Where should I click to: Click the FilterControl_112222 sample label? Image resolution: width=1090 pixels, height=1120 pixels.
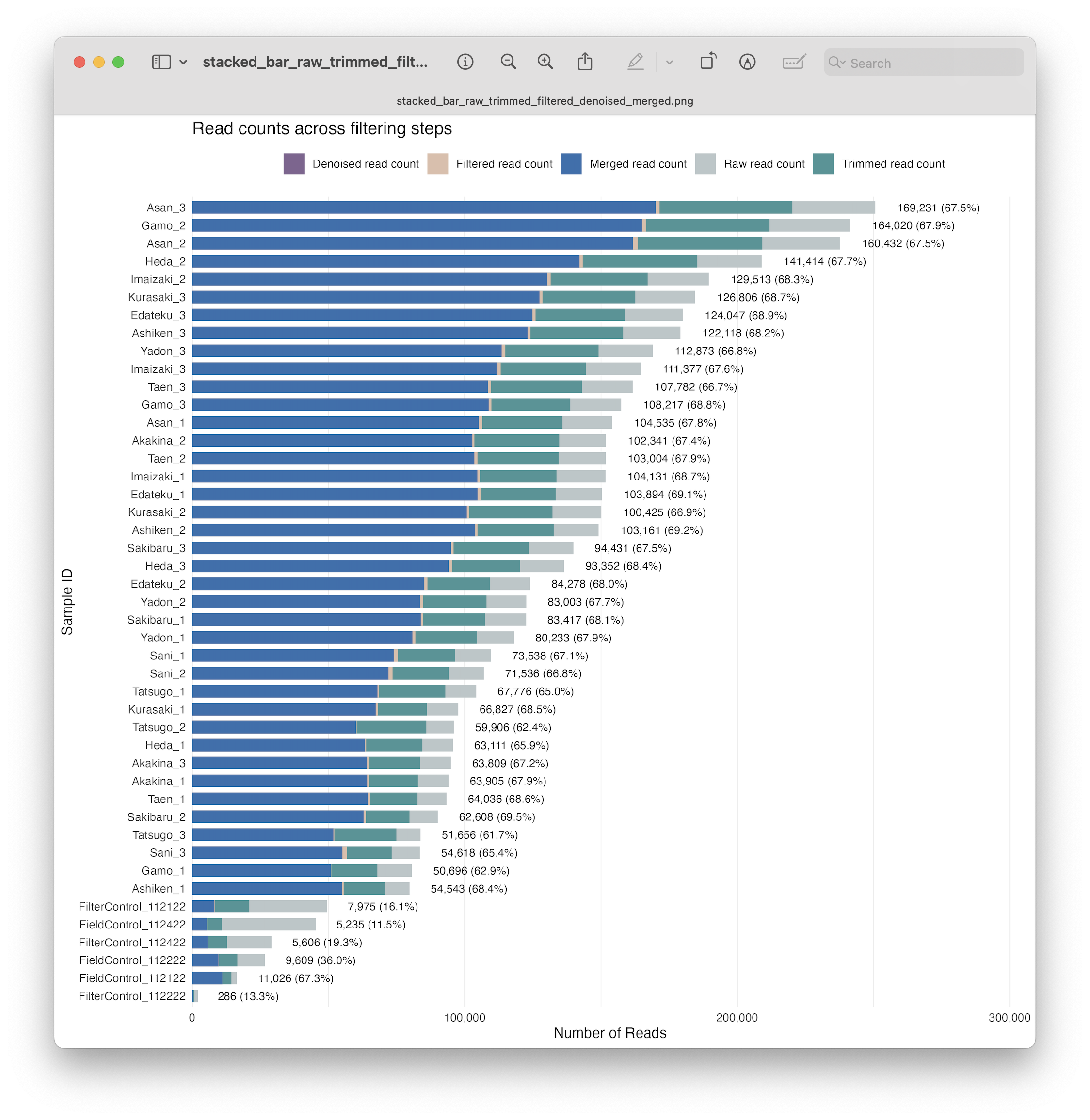pyautogui.click(x=132, y=996)
